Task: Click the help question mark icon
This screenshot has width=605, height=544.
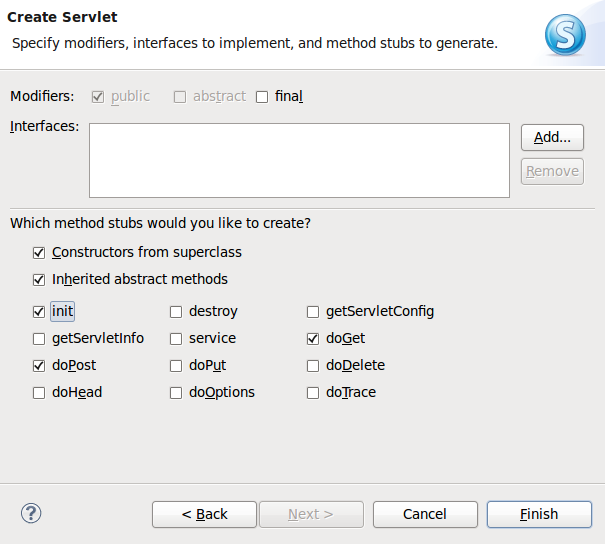Action: point(30,513)
